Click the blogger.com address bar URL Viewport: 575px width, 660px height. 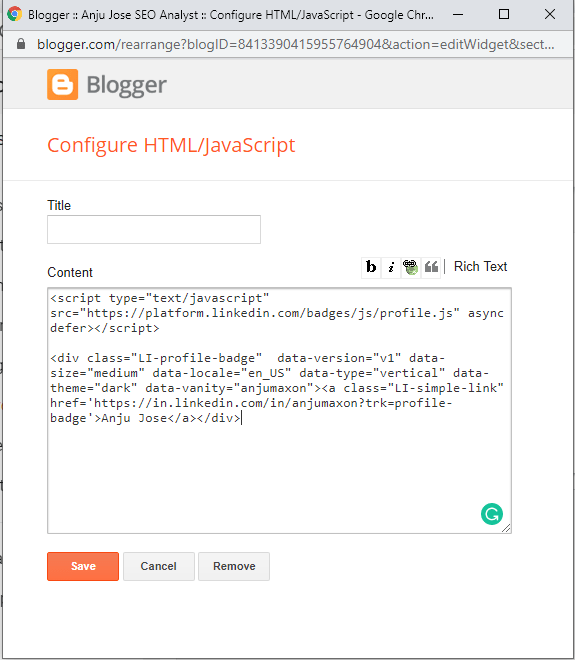coord(295,44)
